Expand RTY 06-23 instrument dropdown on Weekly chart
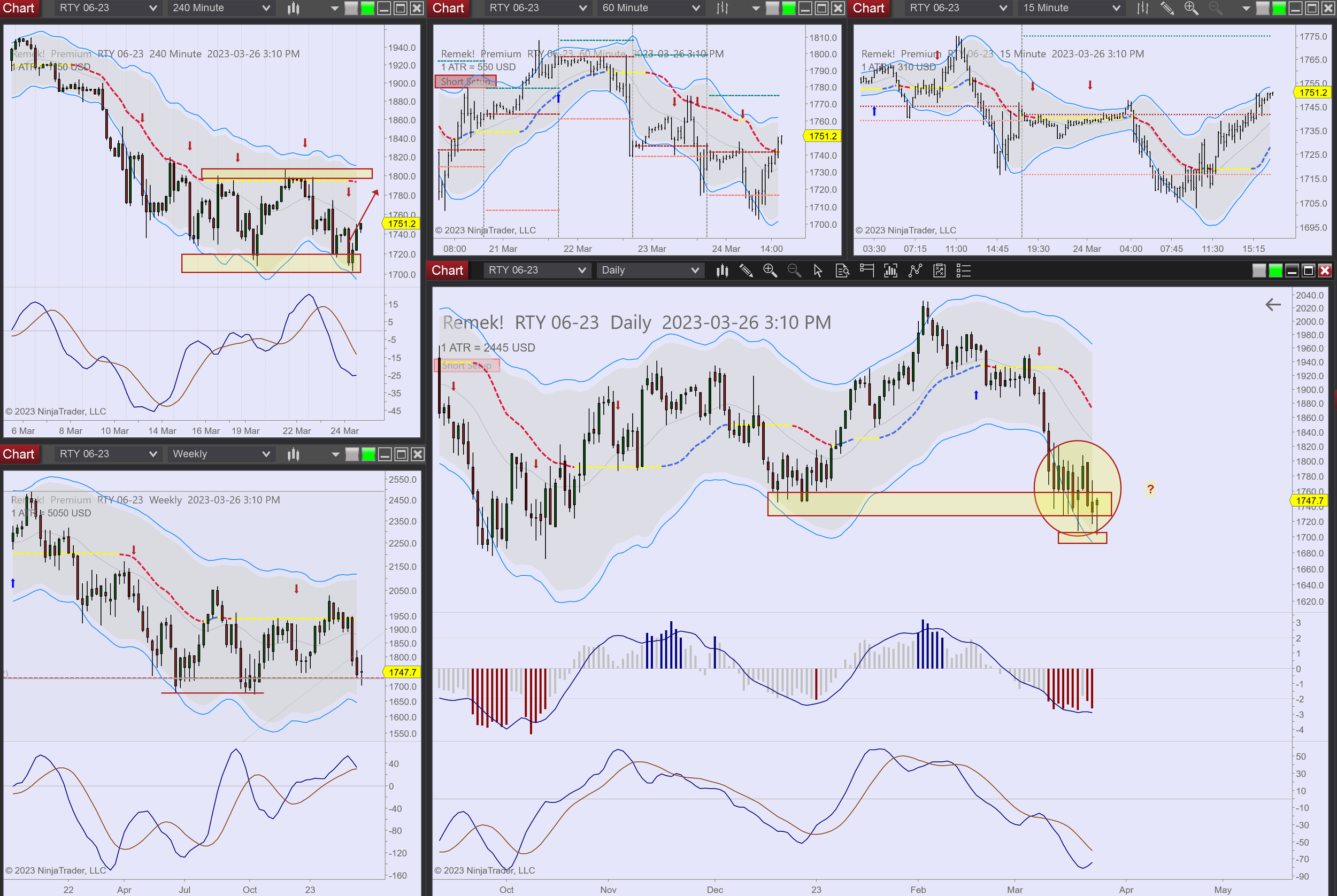This screenshot has height=896, width=1337. pos(107,454)
